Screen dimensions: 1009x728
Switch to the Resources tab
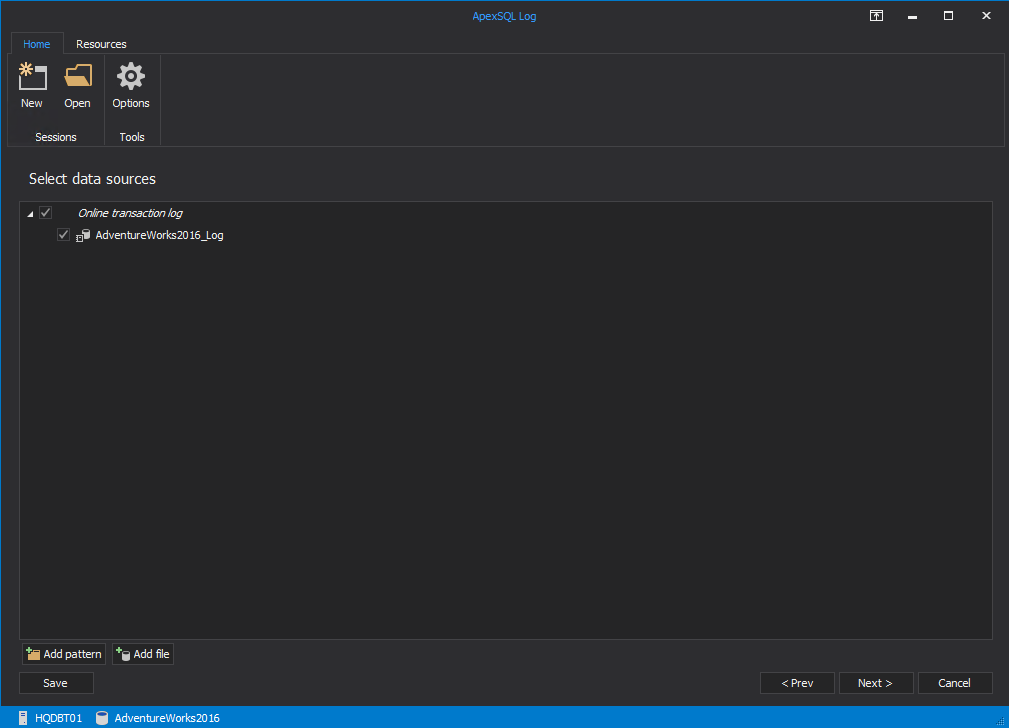(x=101, y=44)
